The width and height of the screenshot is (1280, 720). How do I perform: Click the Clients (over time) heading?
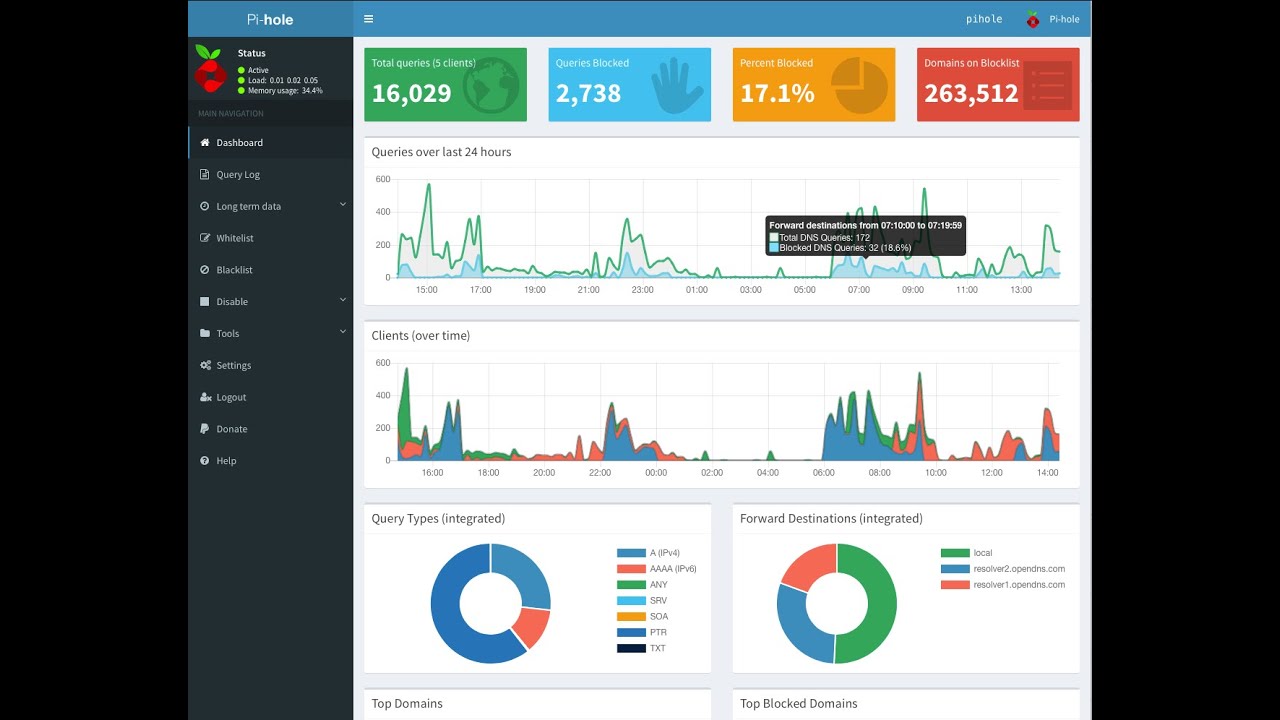click(x=420, y=336)
